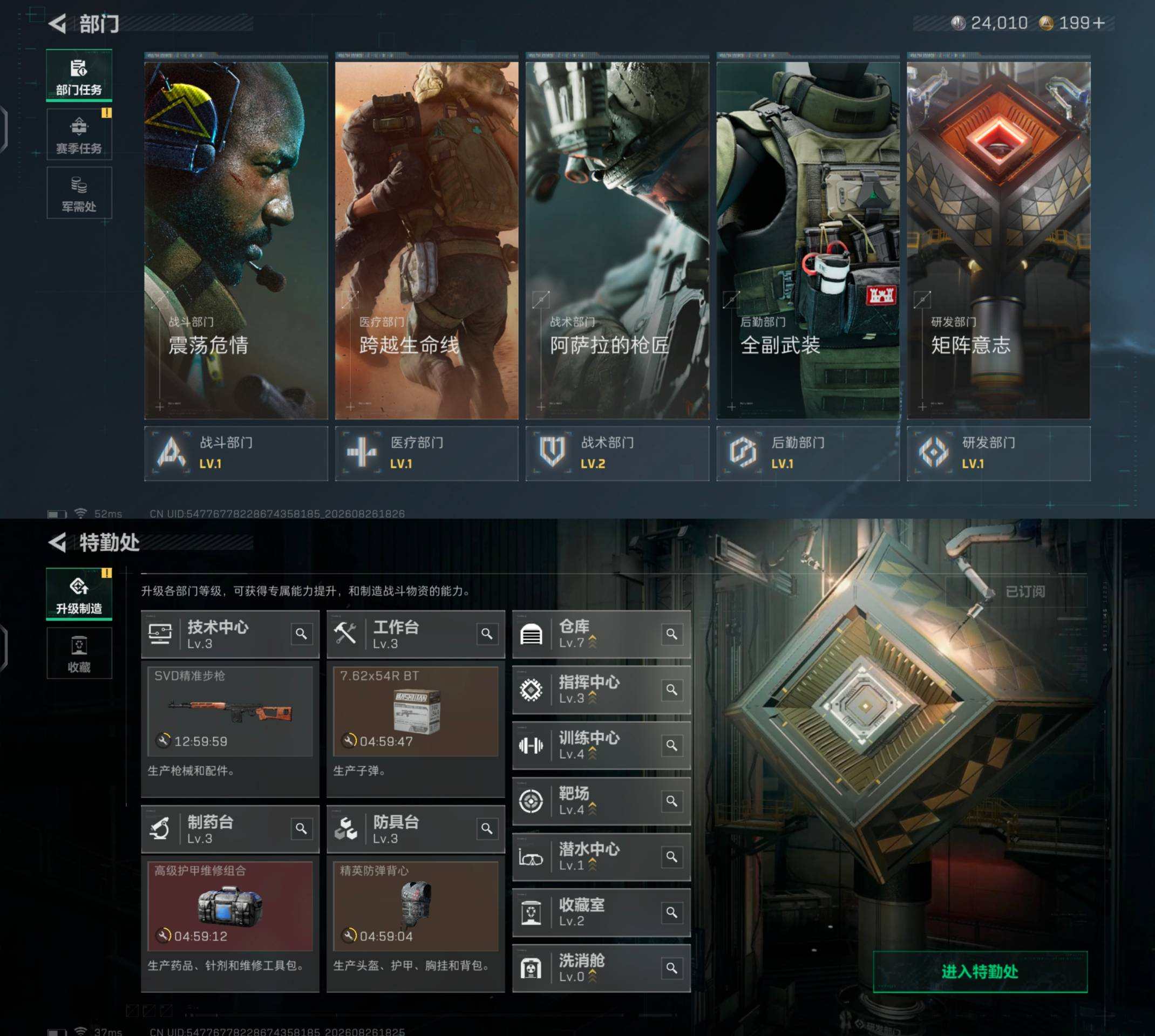View the 高级护甲维修组合 production item
Viewport: 1155px width, 1036px height.
tap(230, 906)
